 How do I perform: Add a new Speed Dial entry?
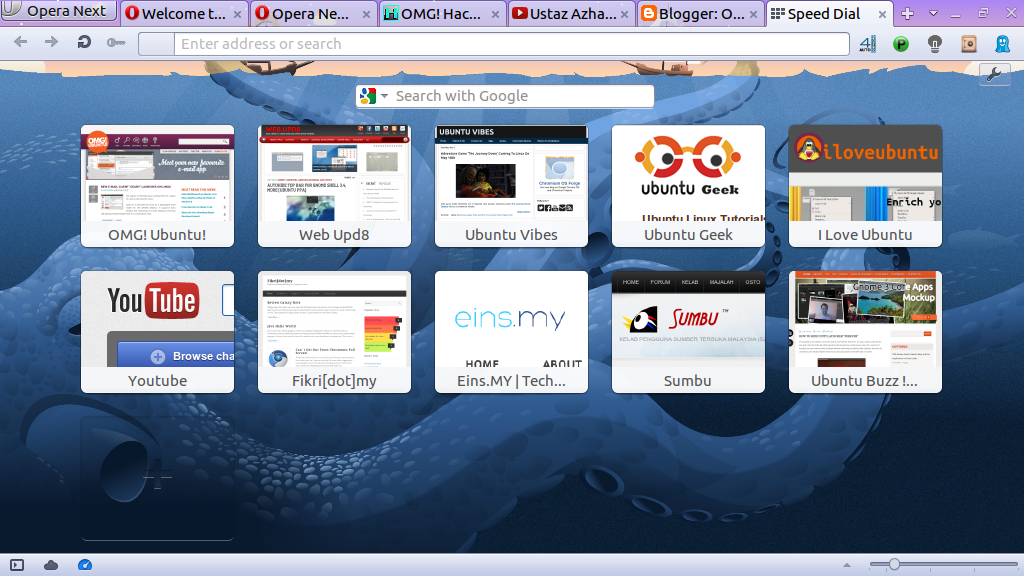coord(157,478)
